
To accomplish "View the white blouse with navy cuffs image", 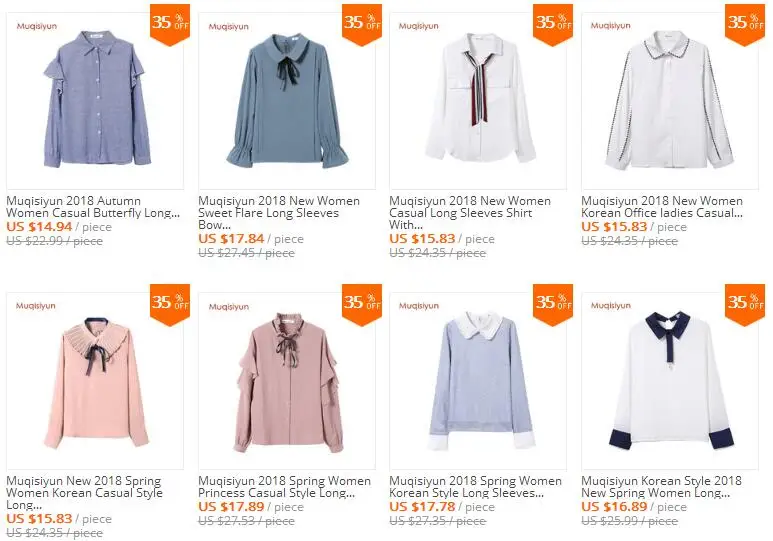I will [670, 383].
